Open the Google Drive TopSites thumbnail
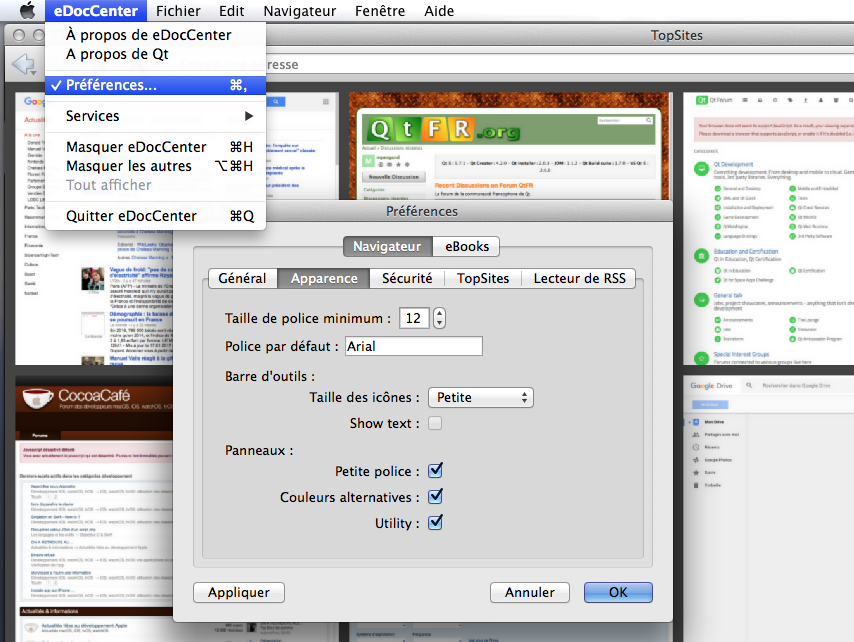Screen dimensions: 854x642 pyautogui.click(x=768, y=509)
